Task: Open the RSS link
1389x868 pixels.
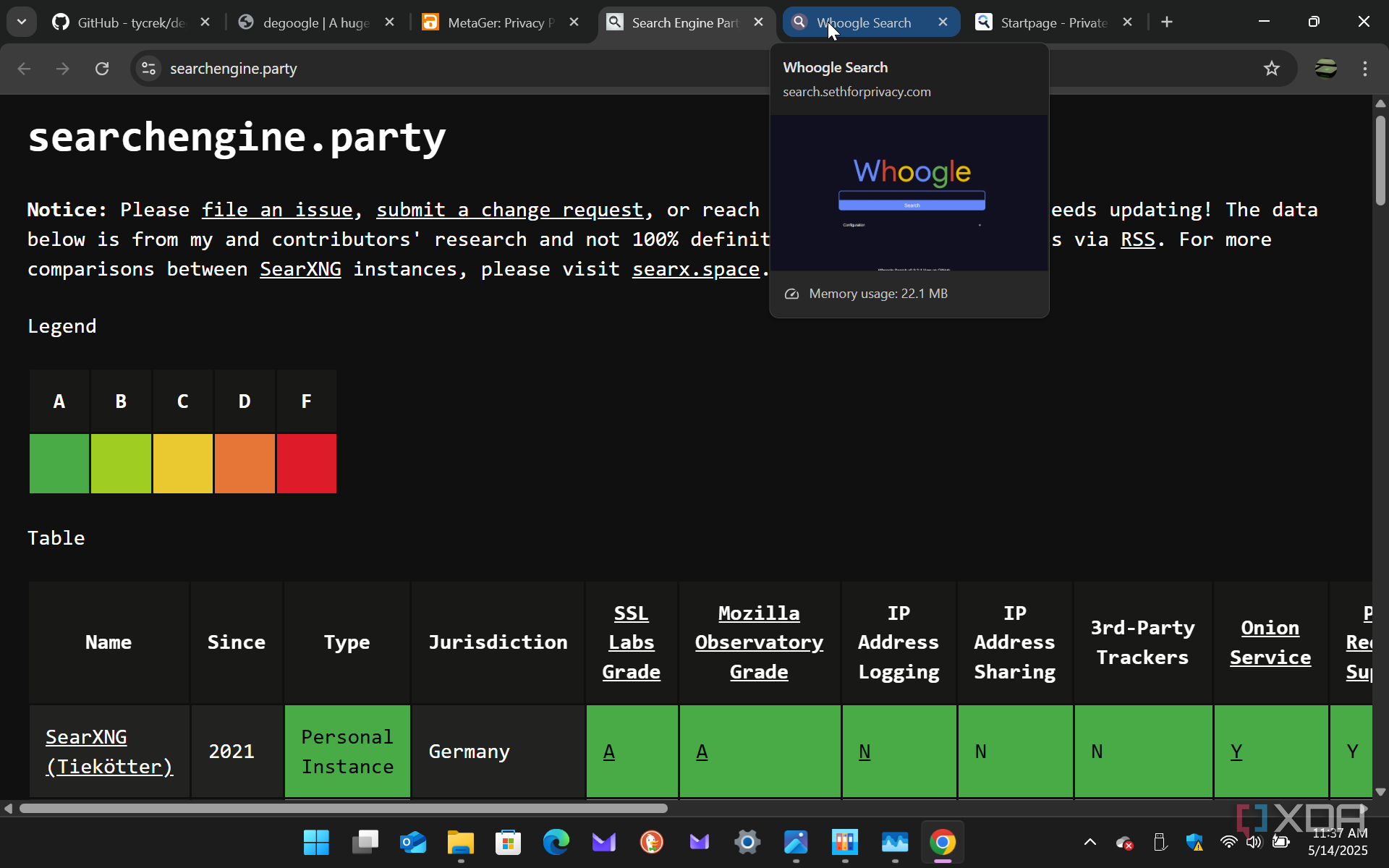Action: 1138,239
